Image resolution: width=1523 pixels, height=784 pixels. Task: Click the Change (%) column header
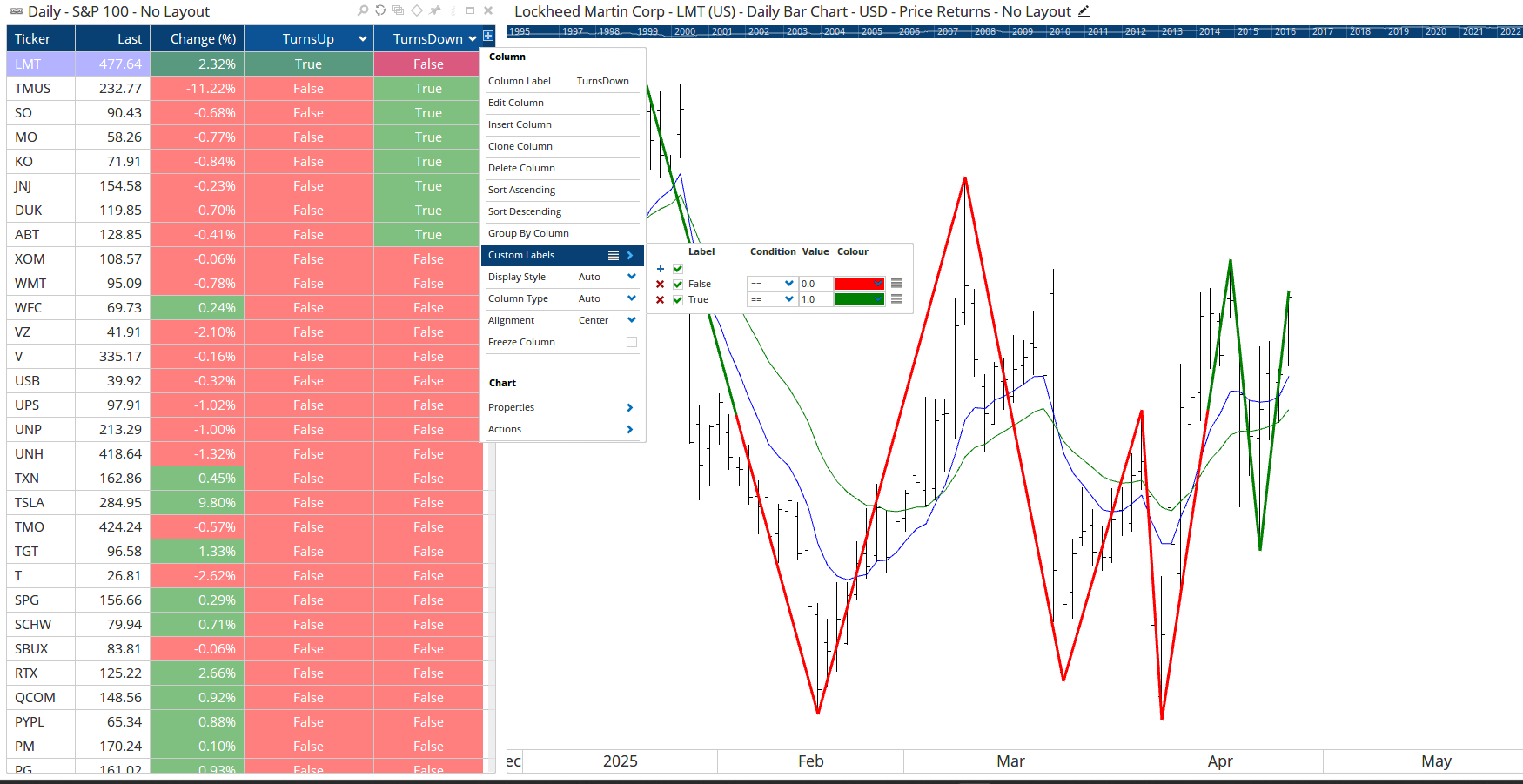coord(198,38)
